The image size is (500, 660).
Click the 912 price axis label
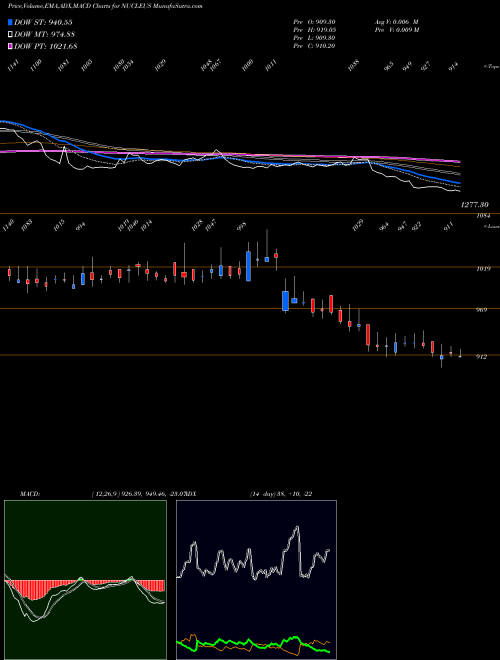click(481, 357)
